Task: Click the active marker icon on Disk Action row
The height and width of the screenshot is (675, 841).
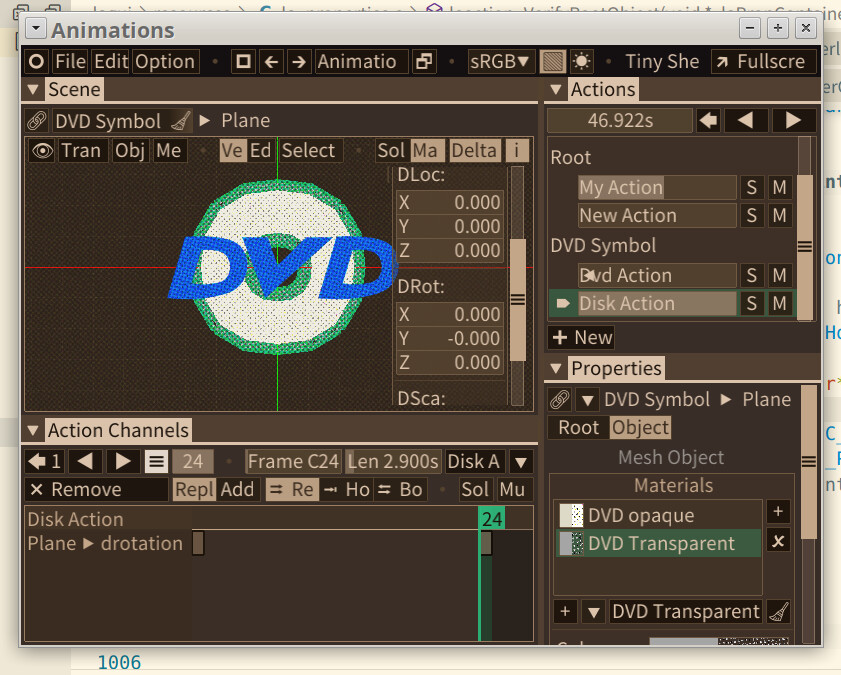Action: [x=563, y=304]
